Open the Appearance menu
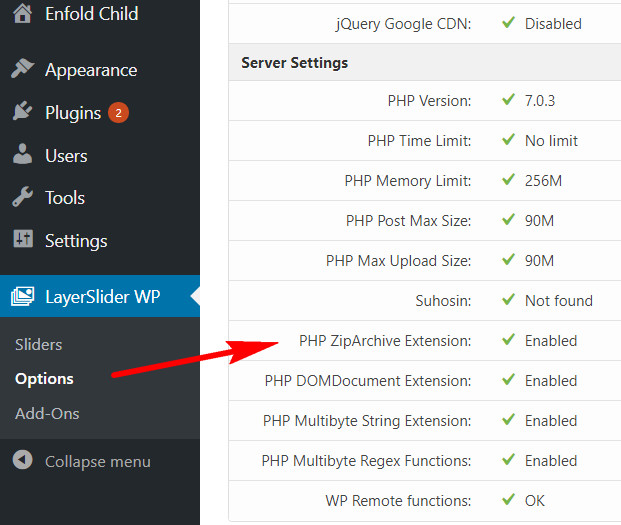621x525 pixels. tap(91, 70)
